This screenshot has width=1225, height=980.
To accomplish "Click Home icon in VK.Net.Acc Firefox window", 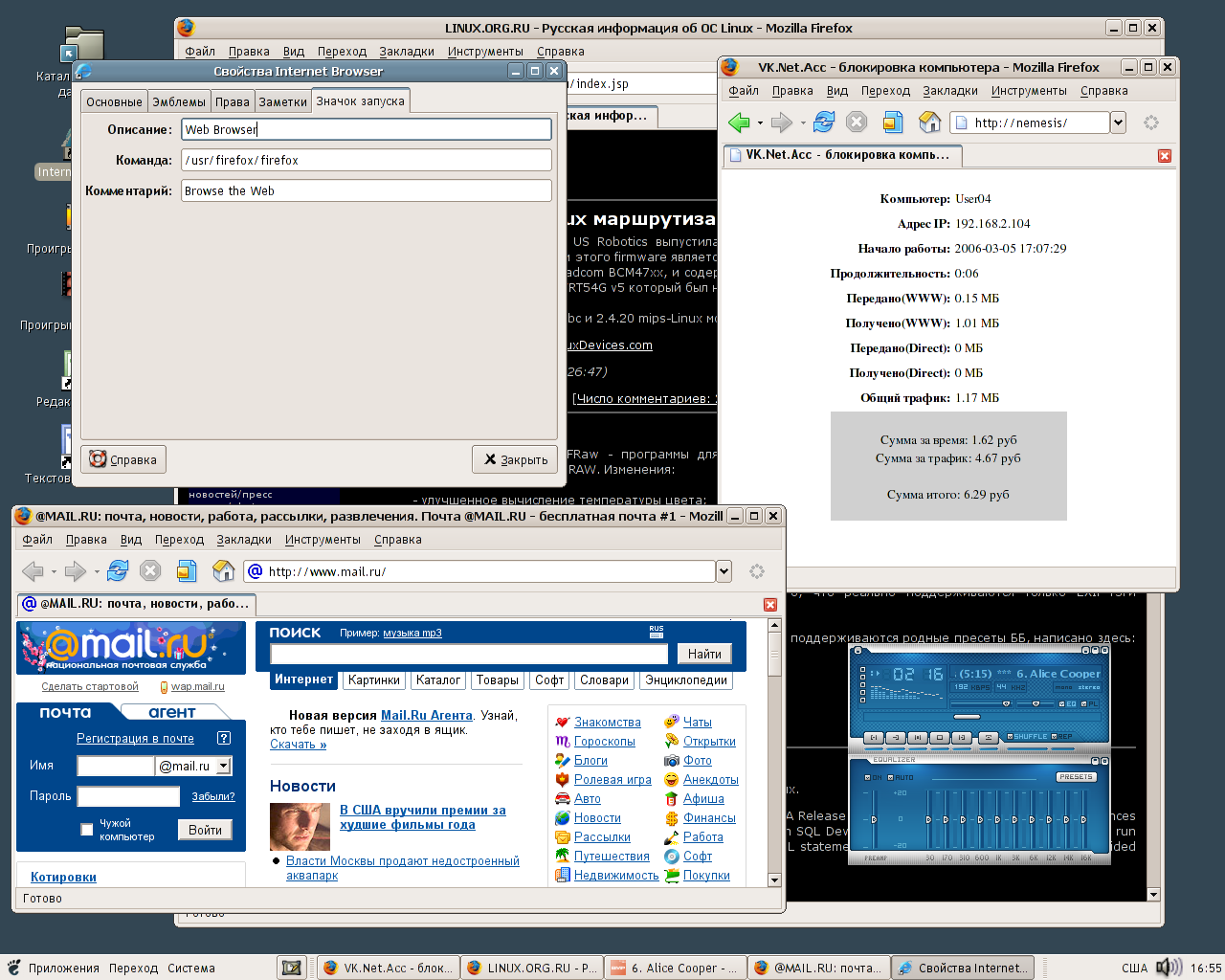I will click(929, 122).
